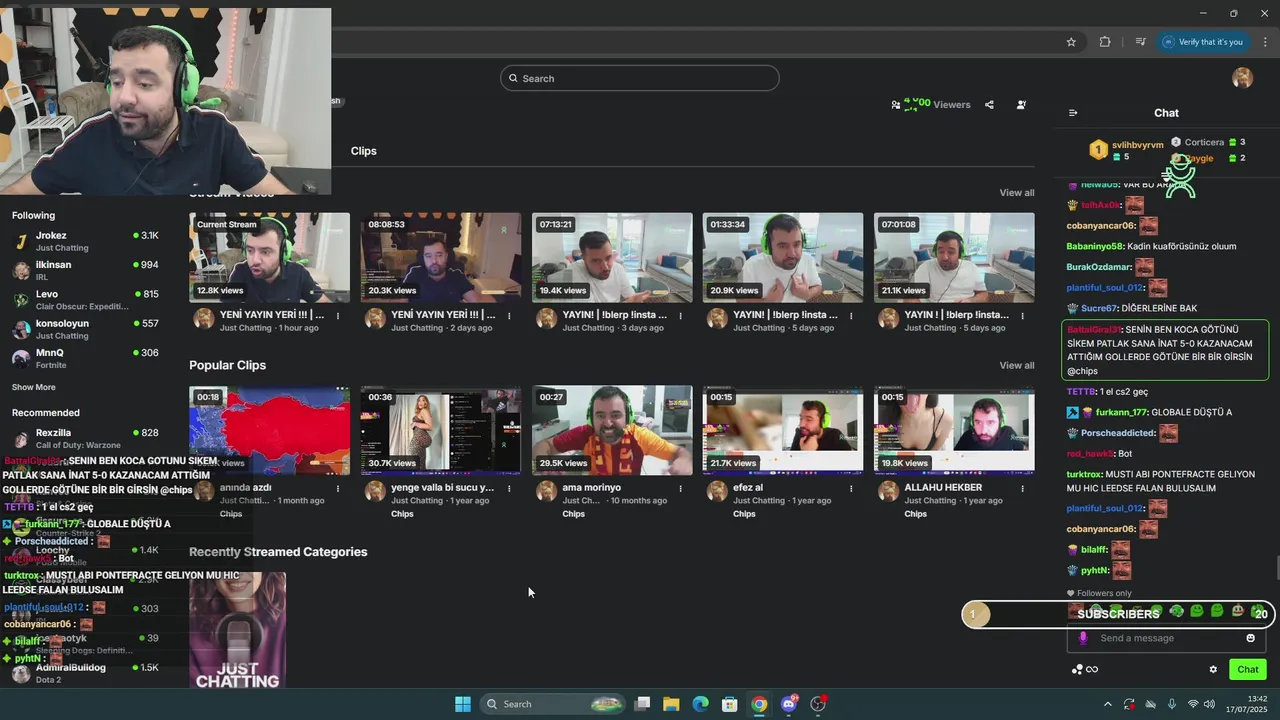View all stream videos

[x=1017, y=193]
